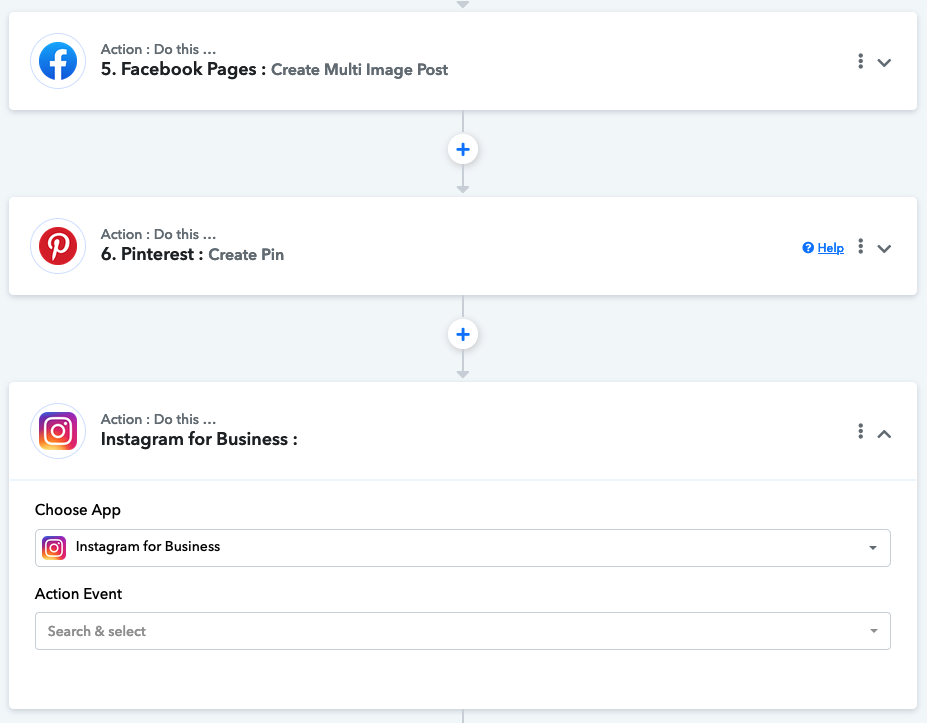This screenshot has height=723, width=927.
Task: Click the Pinterest logo icon
Action: click(x=58, y=246)
